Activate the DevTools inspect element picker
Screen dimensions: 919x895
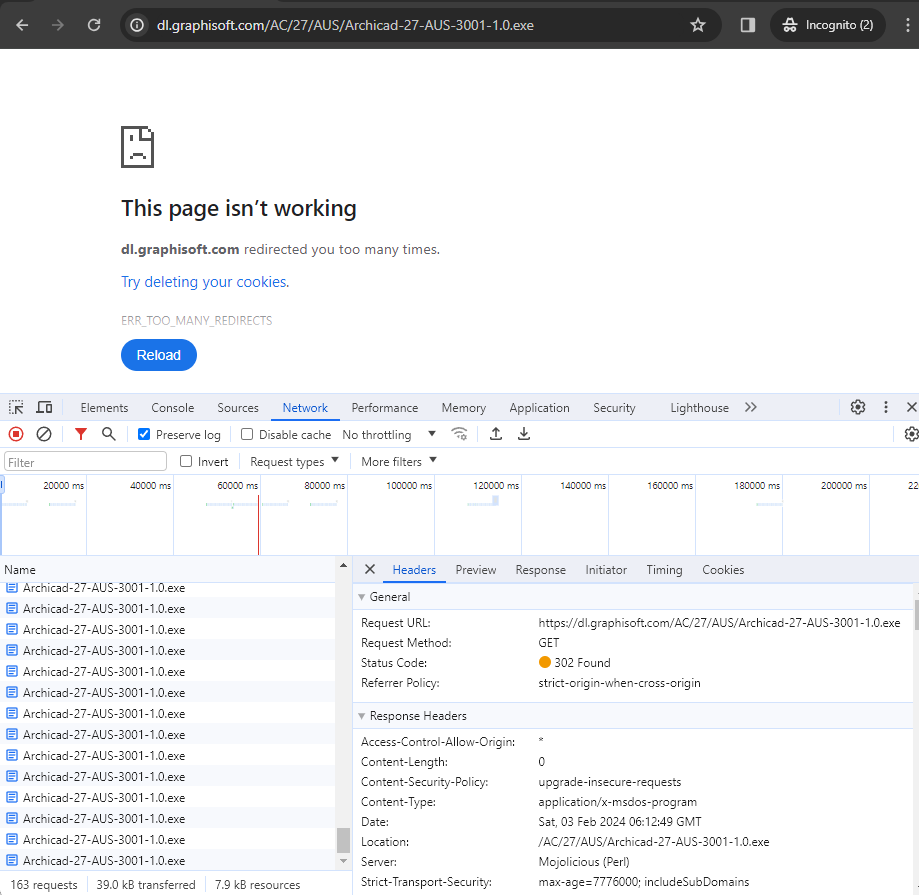[16, 407]
